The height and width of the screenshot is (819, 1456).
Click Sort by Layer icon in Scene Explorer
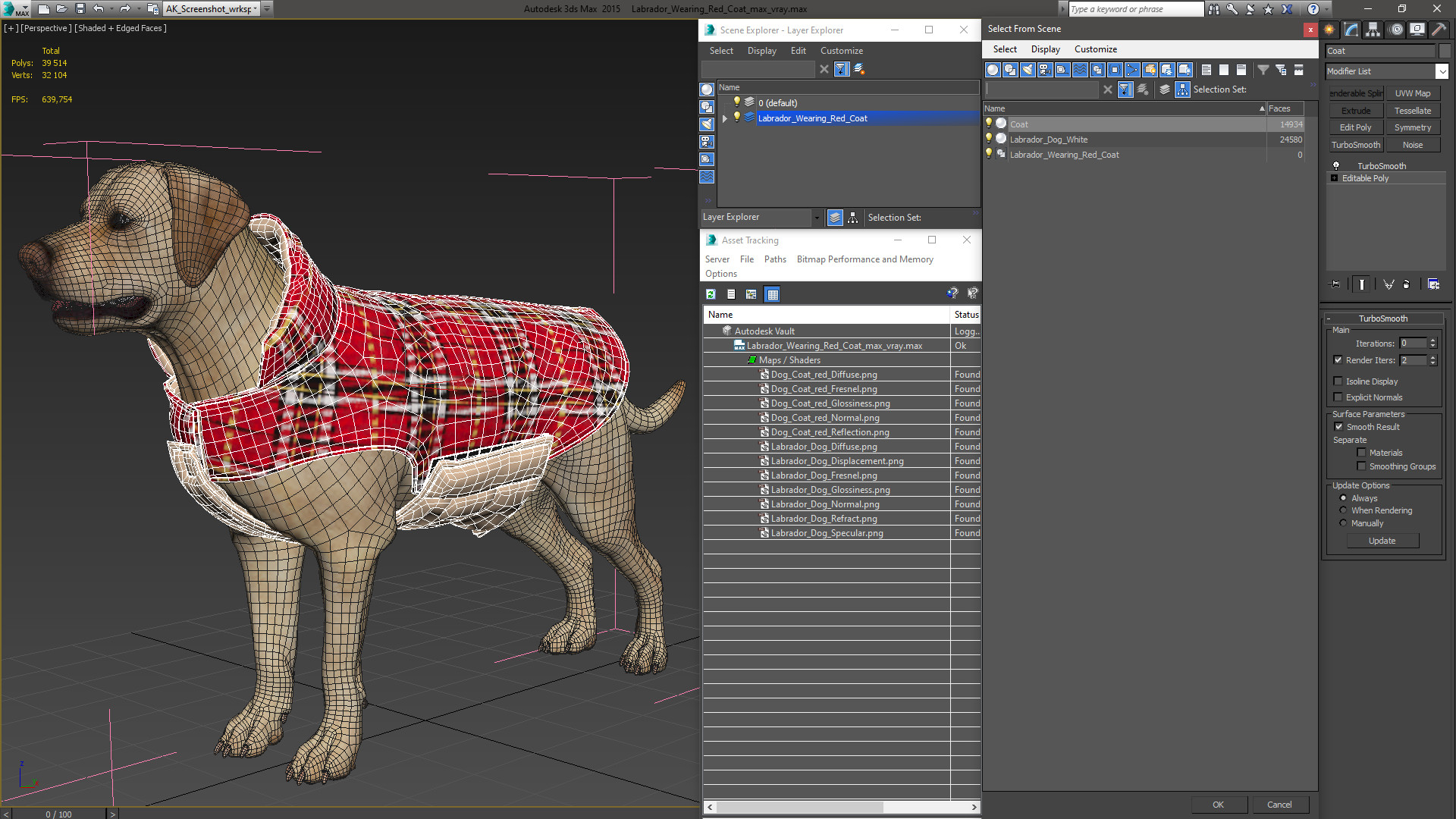click(835, 218)
